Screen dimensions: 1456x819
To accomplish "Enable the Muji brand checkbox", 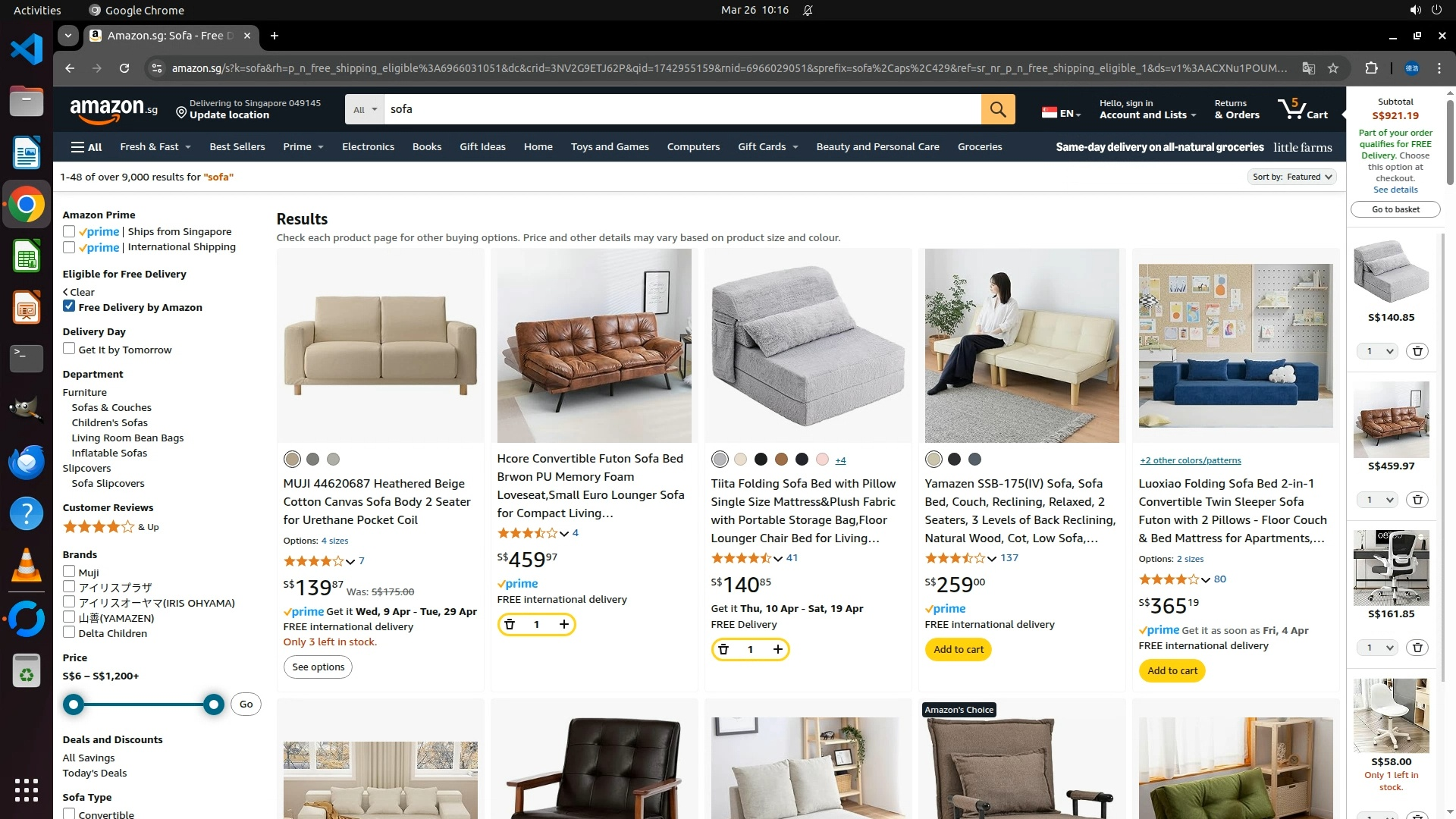I will coord(69,572).
